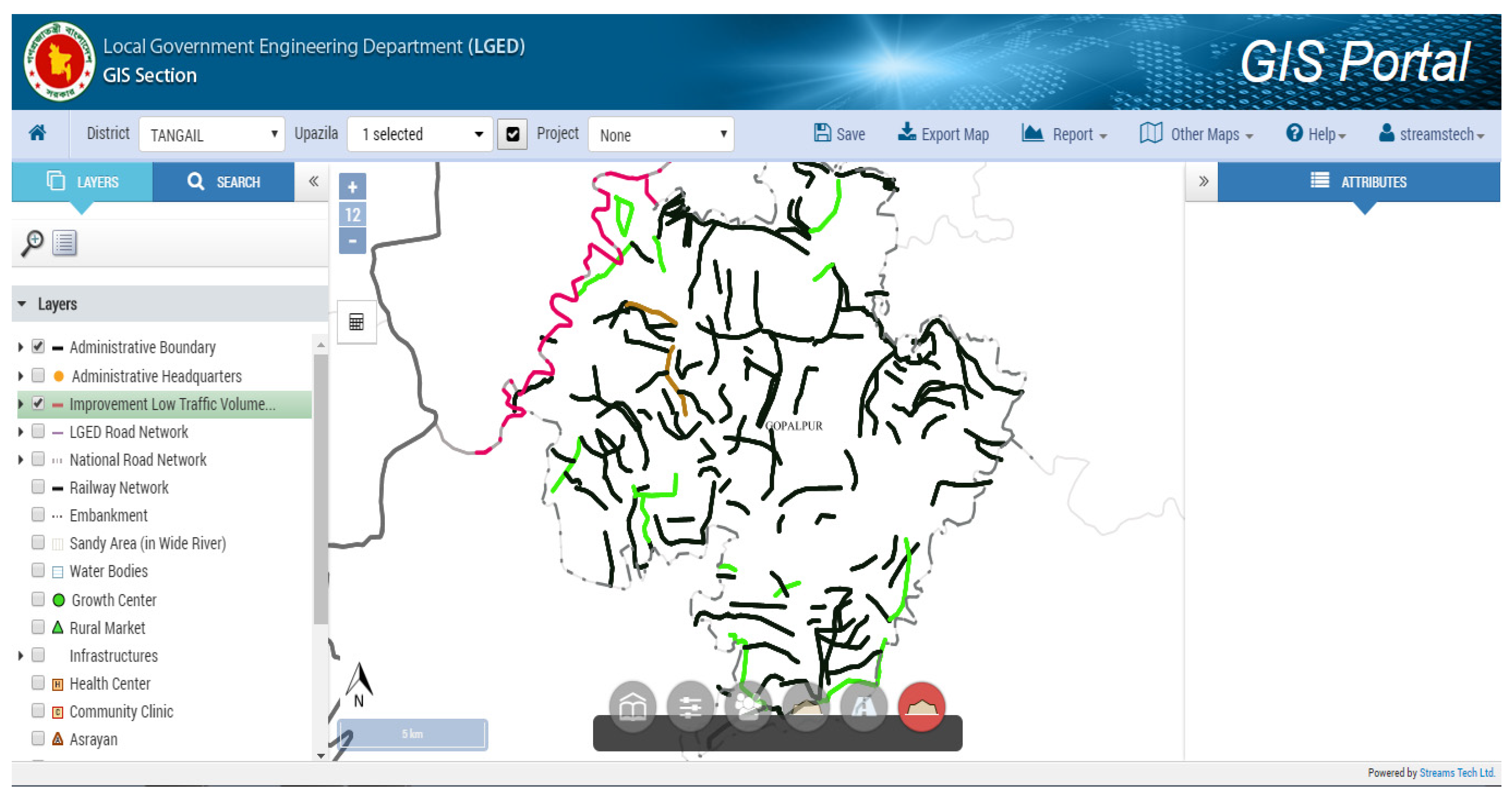Screen dimensions: 1512x796
Task: Open the Upazila '1 selected' dropdown
Action: coord(420,134)
